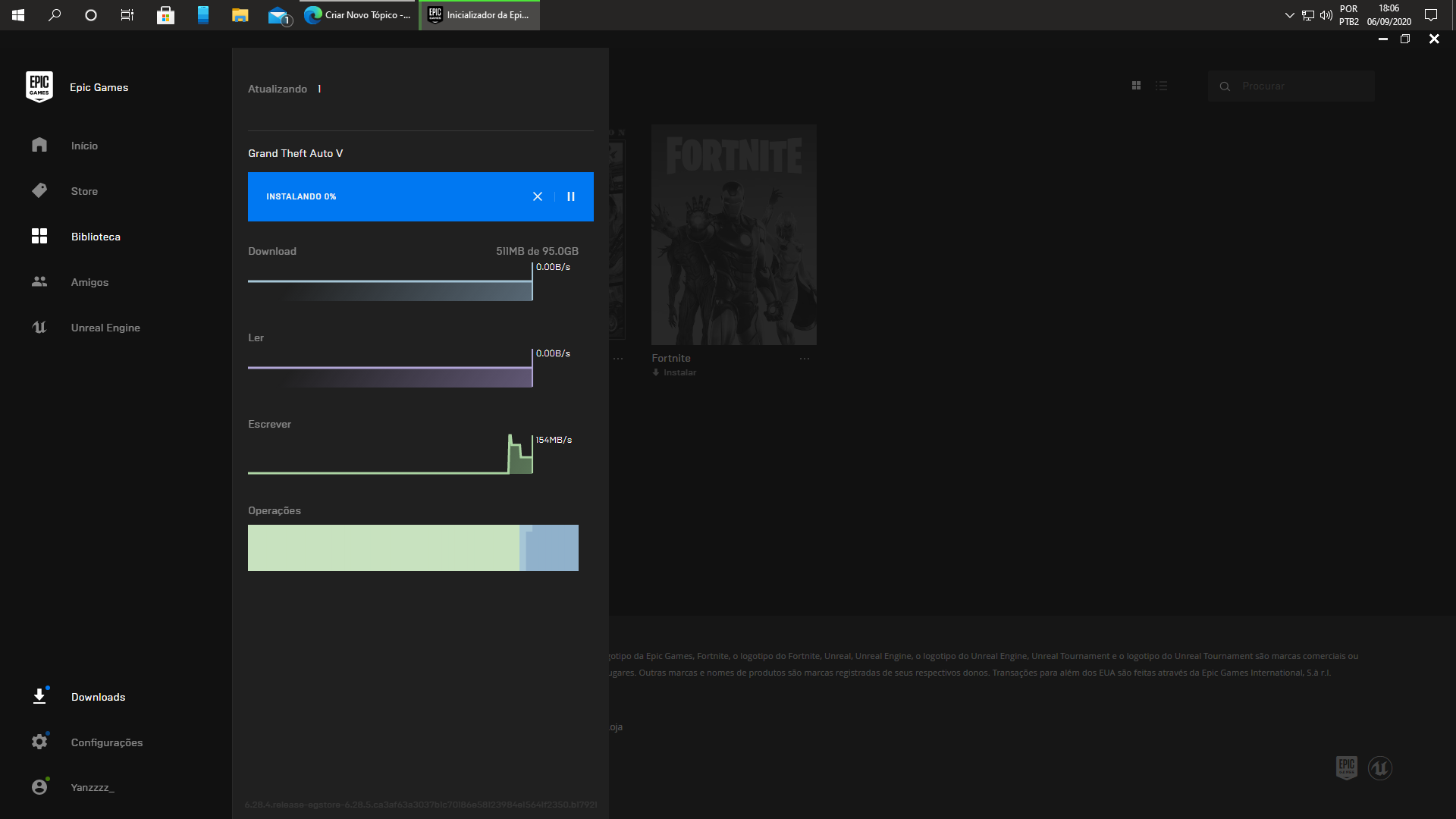Click the Epic Games sidebar title

[x=99, y=87]
